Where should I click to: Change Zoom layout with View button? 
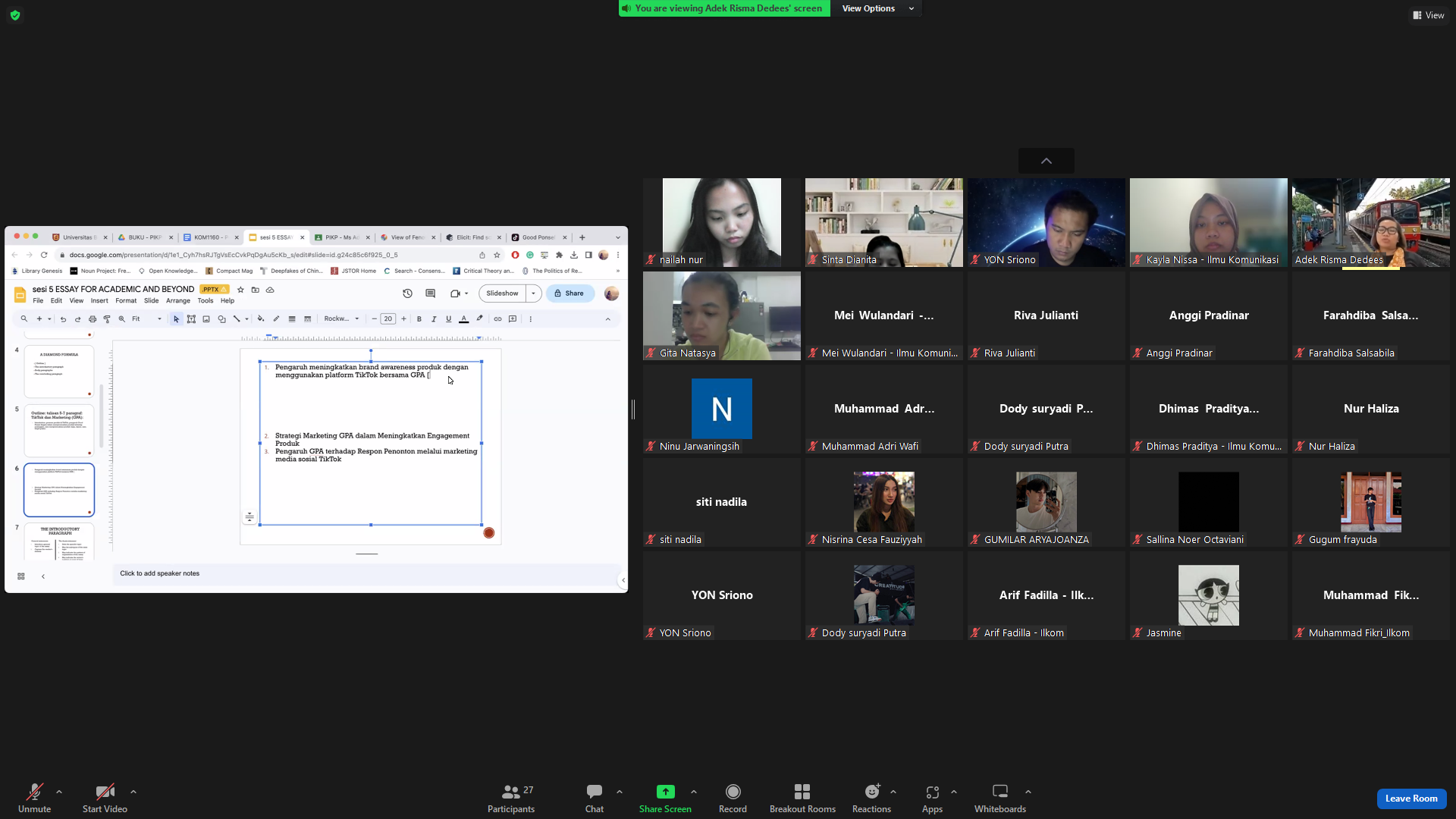click(x=1428, y=15)
